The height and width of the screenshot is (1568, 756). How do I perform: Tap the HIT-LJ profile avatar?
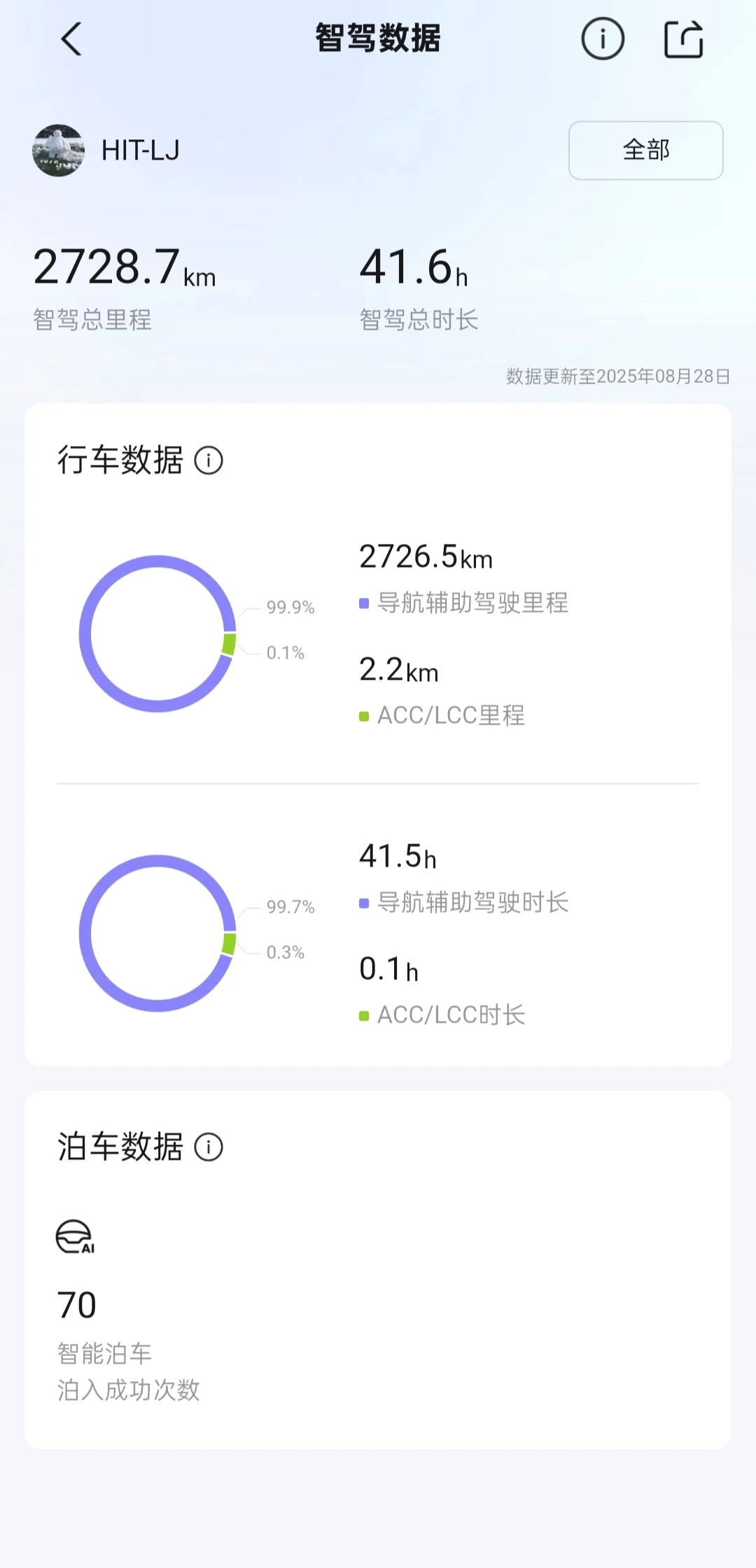(x=58, y=150)
